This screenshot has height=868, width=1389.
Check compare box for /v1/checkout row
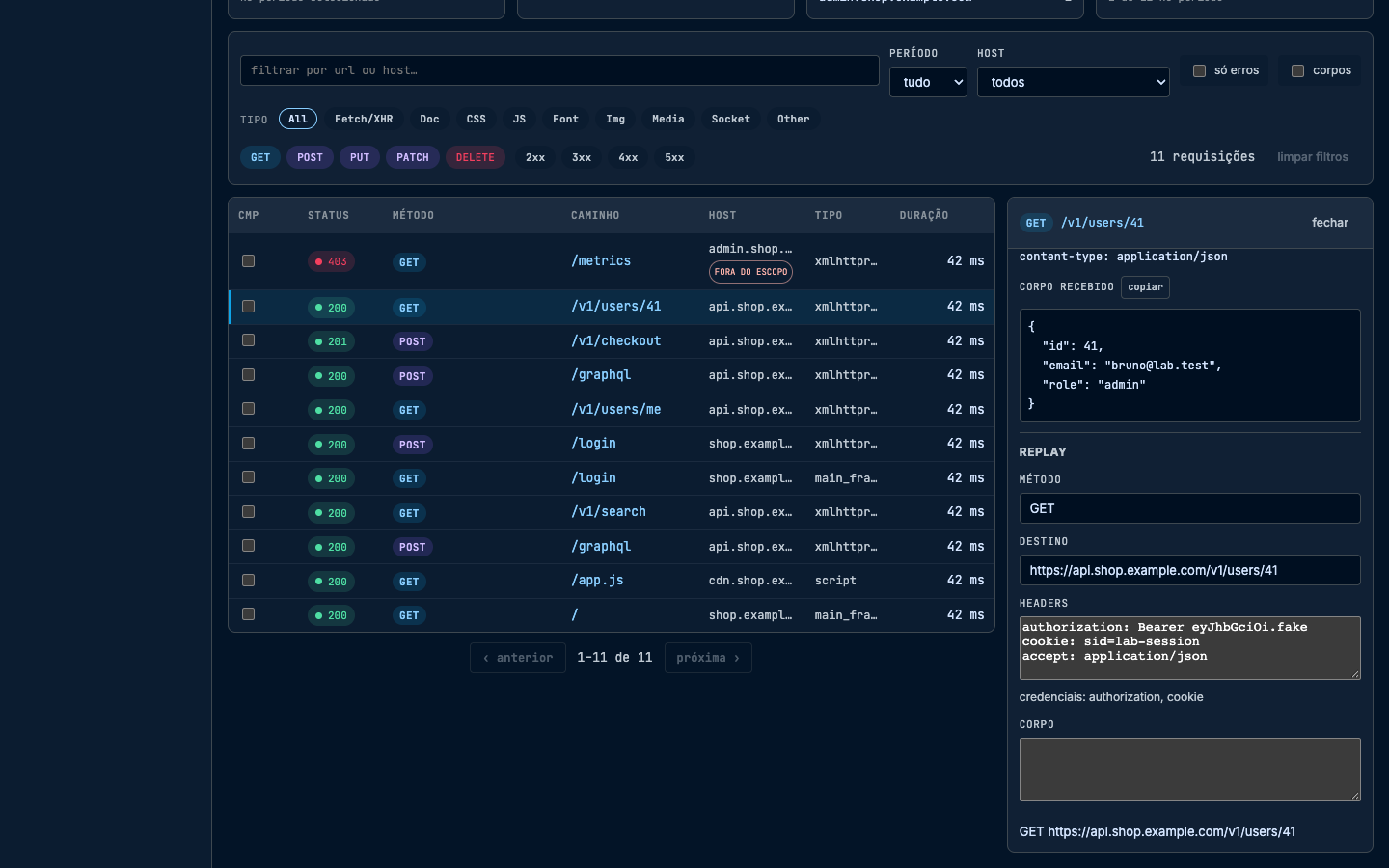pyautogui.click(x=248, y=340)
